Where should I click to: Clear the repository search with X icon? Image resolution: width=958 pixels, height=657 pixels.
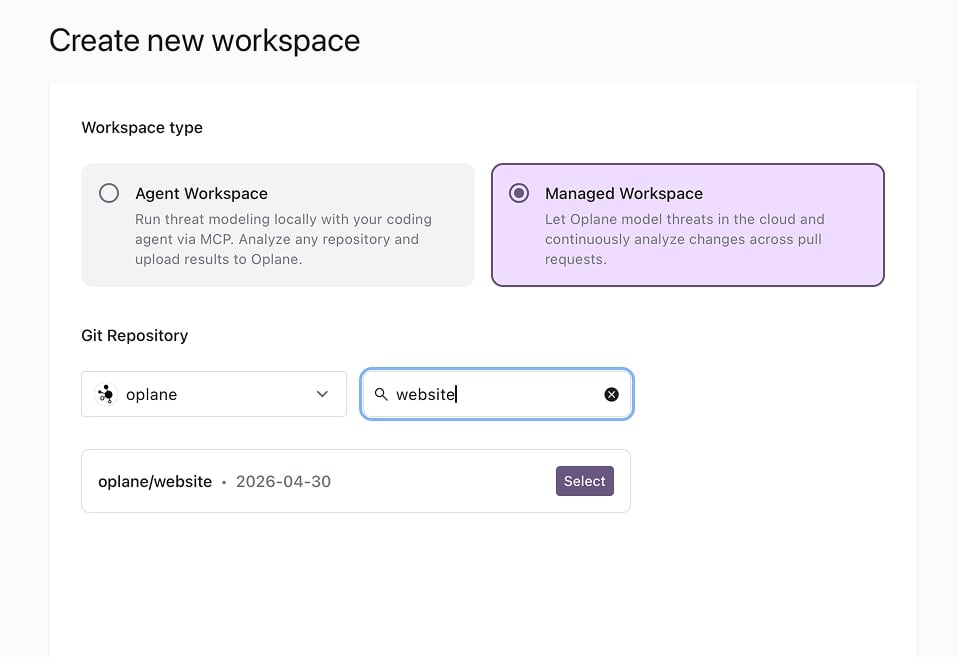611,394
